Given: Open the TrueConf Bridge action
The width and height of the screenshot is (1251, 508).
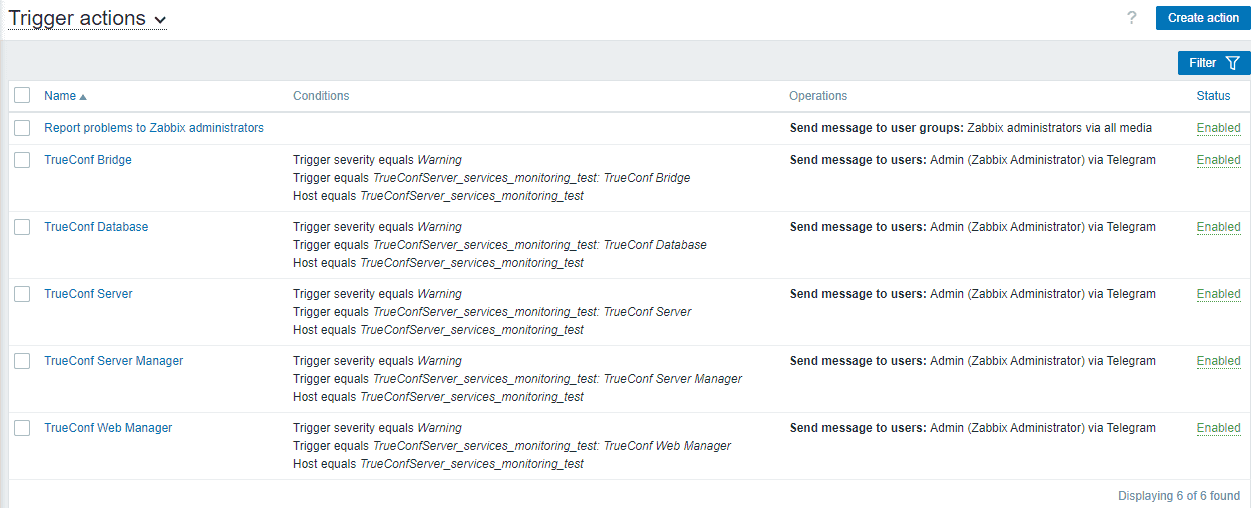Looking at the screenshot, I should [88, 160].
